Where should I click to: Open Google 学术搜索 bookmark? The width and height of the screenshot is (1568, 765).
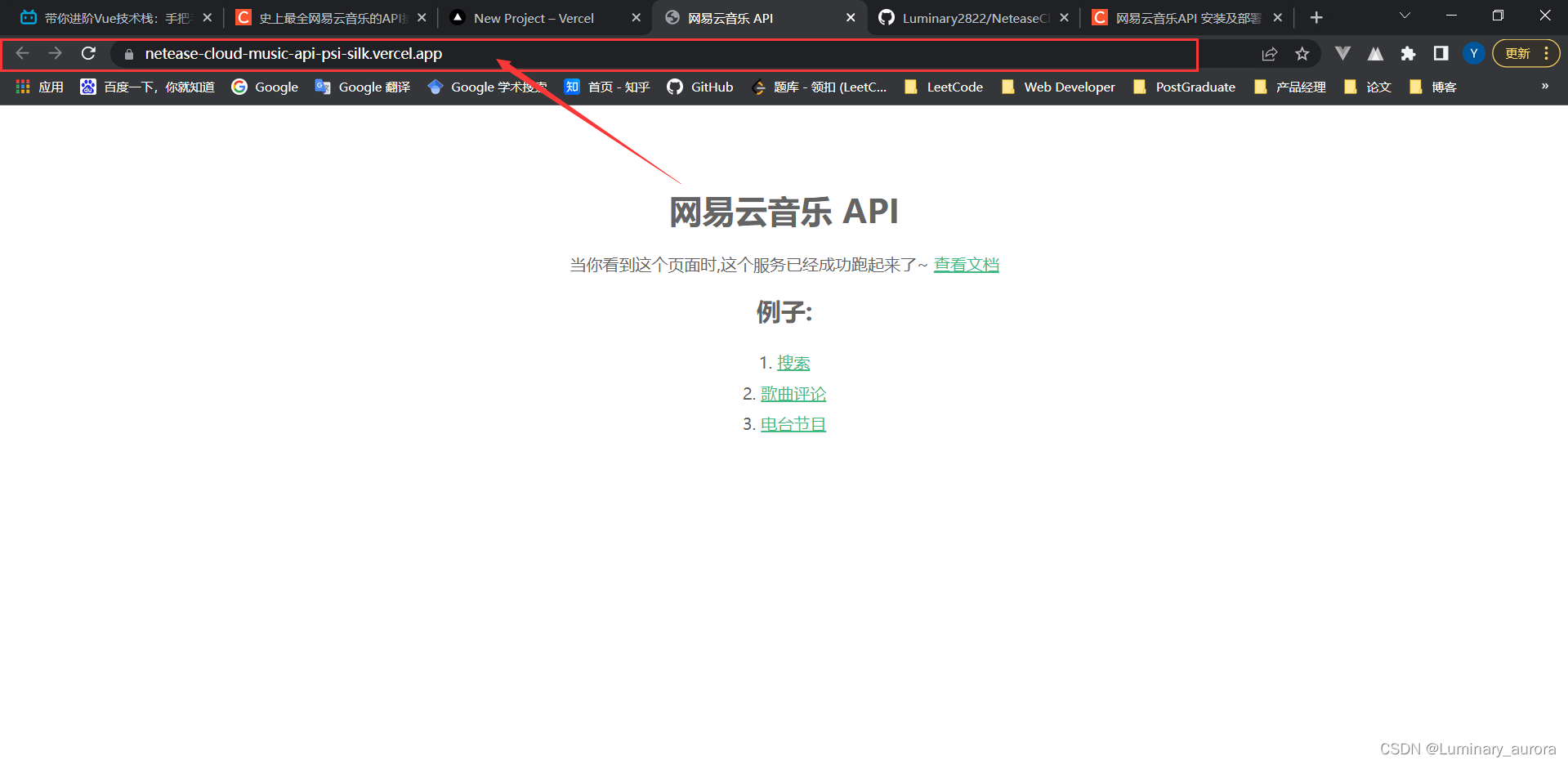pos(487,87)
